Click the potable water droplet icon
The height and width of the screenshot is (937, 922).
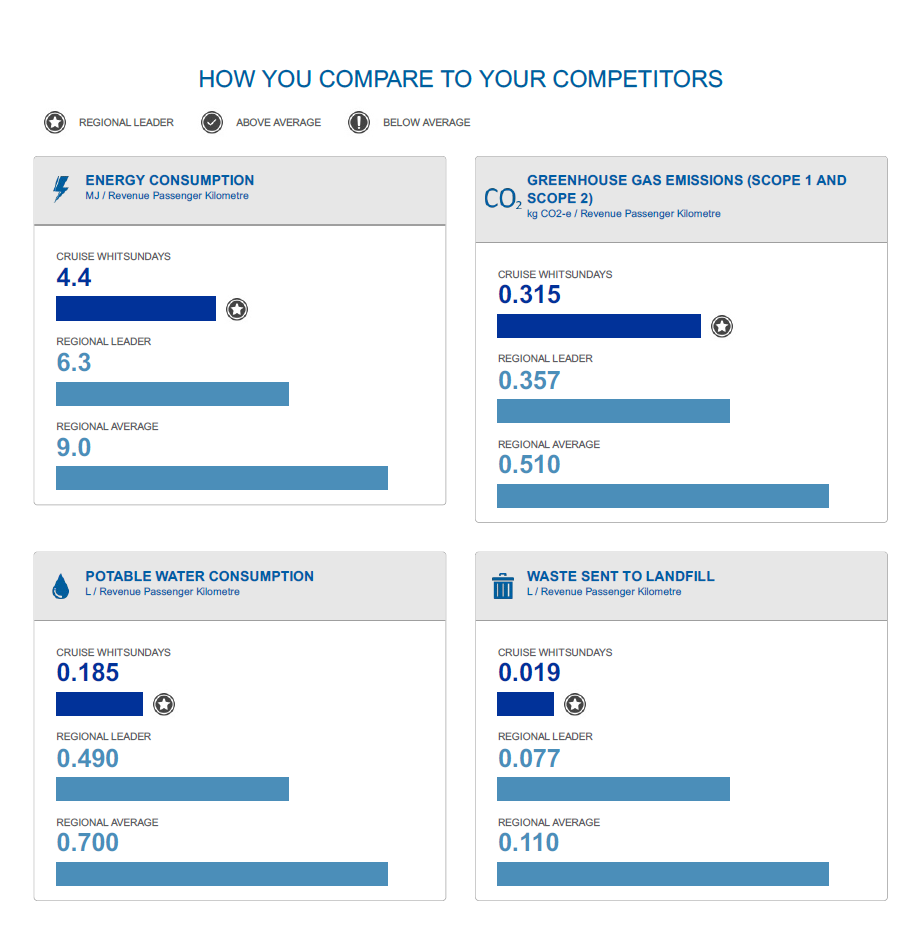[x=61, y=586]
